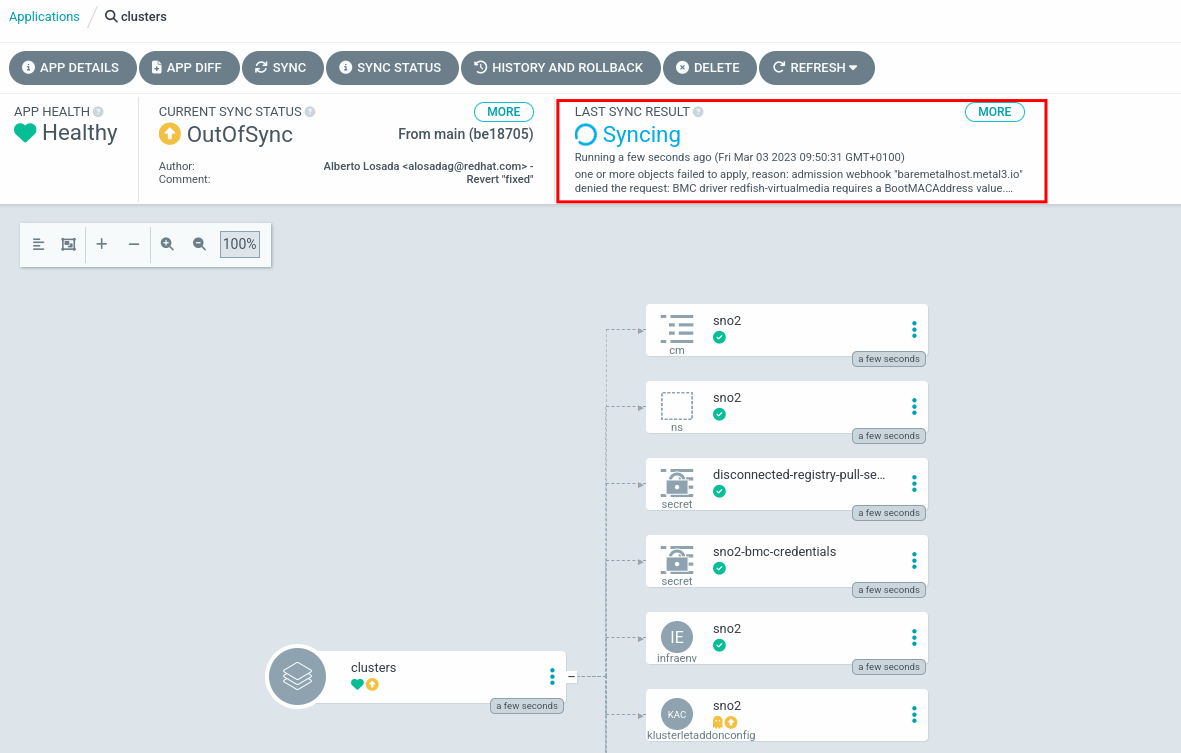1181x753 pixels.
Task: Click help icon beside Last Sync Result
Action: (x=698, y=112)
